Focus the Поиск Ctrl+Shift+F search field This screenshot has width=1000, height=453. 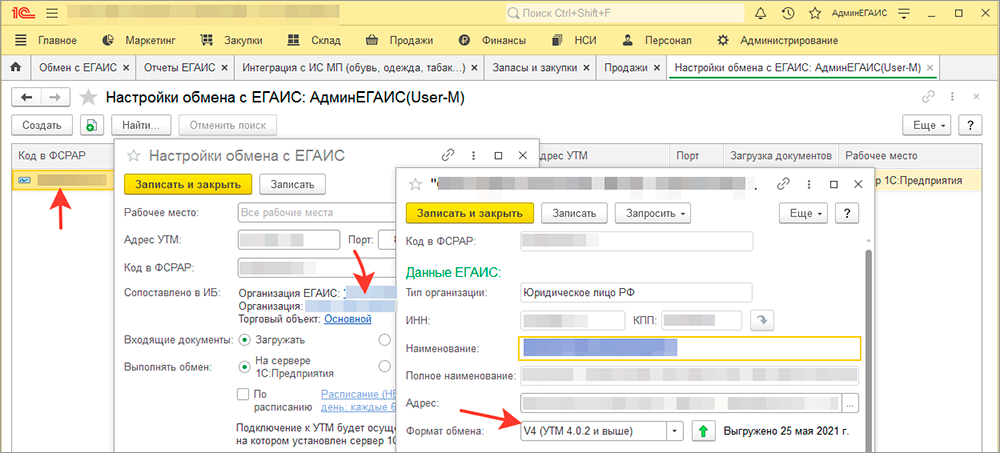625,13
